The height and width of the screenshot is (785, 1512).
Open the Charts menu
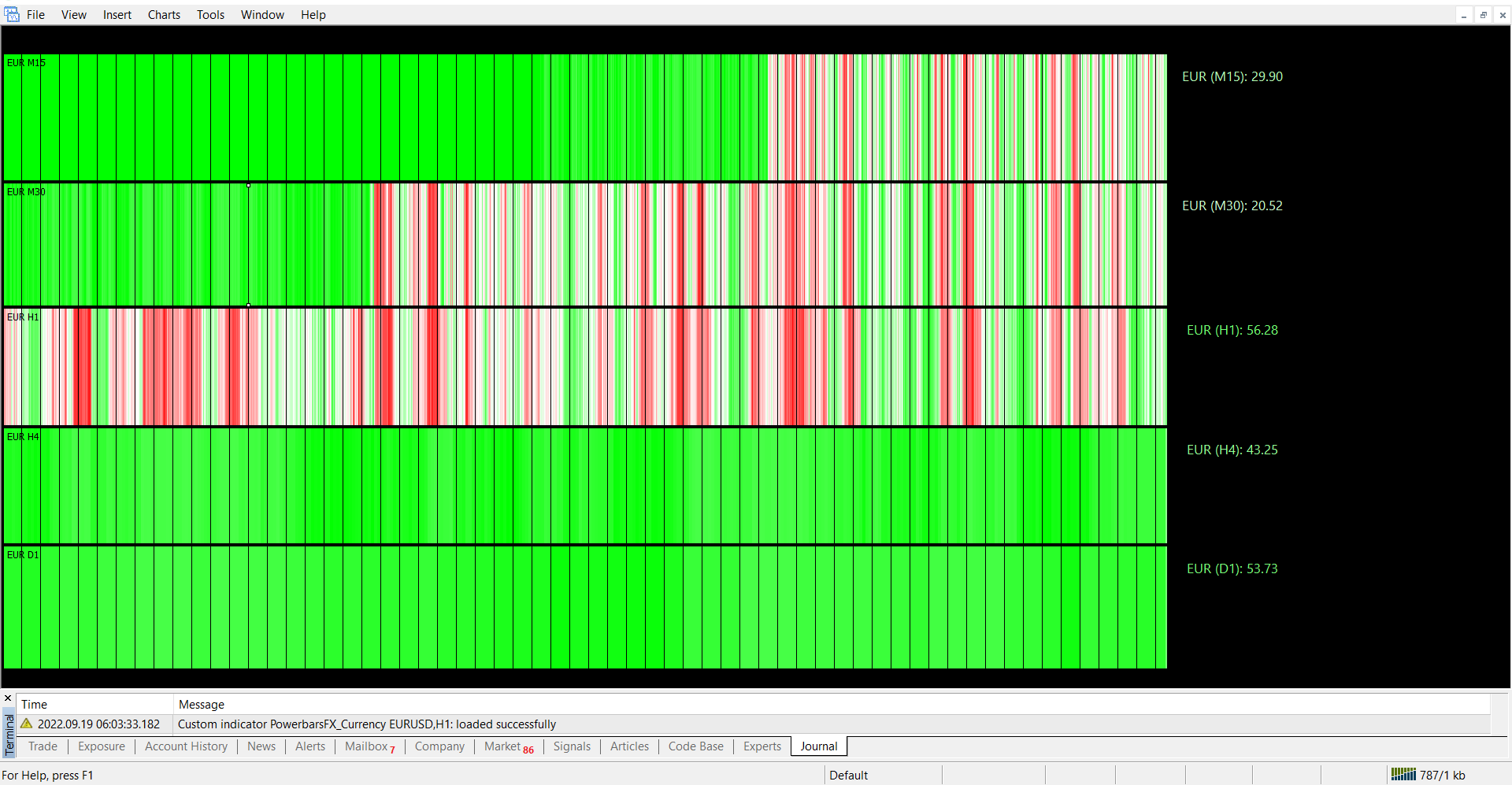point(164,15)
